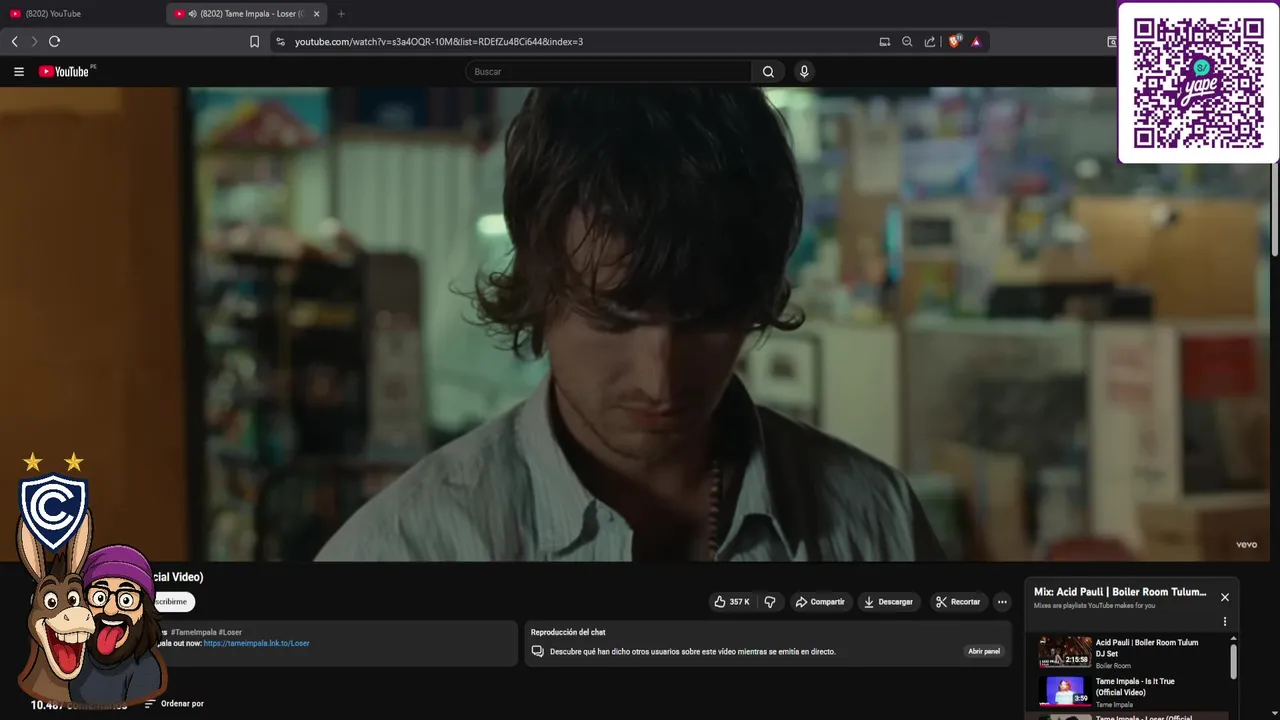Select Tame Impala - Is It True title
Viewport: 1280px width, 720px height.
tap(1135, 686)
